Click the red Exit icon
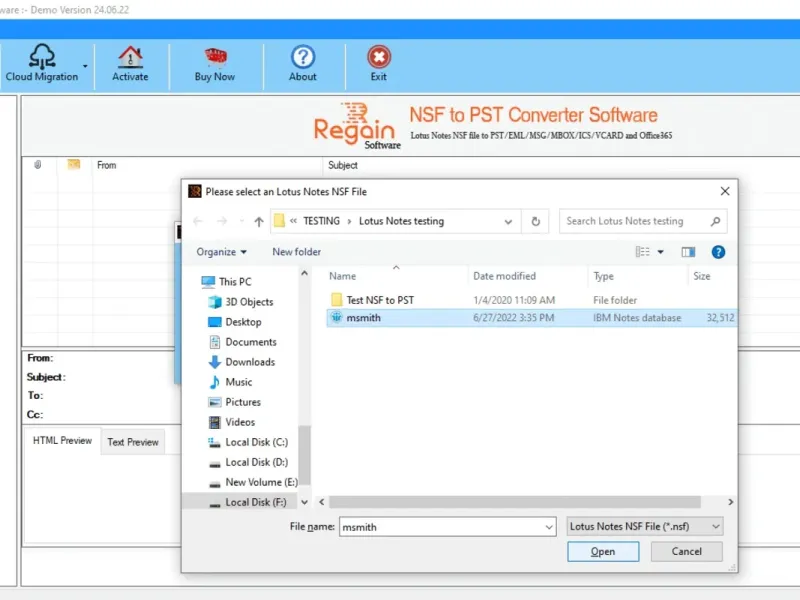Viewport: 800px width, 600px height. click(379, 57)
